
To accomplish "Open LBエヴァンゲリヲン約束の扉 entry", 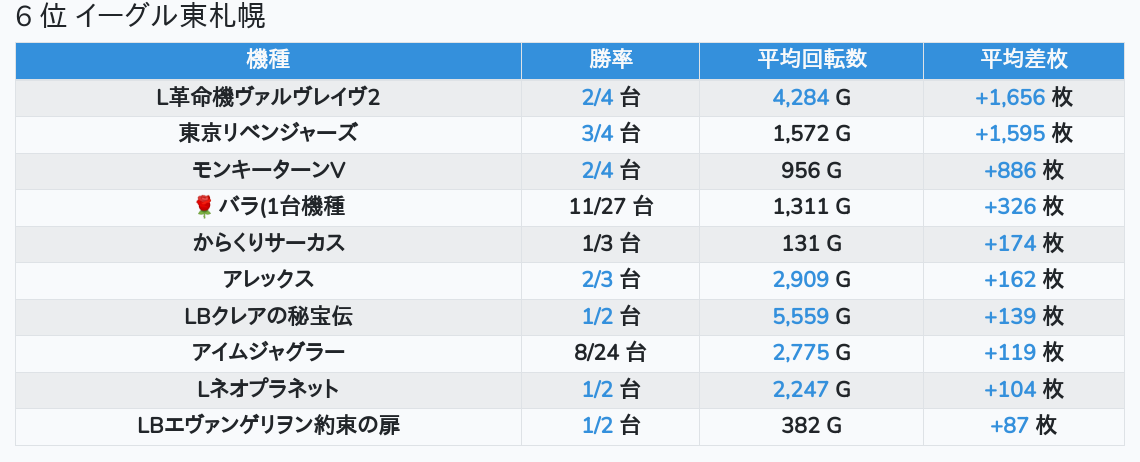I will (x=268, y=425).
